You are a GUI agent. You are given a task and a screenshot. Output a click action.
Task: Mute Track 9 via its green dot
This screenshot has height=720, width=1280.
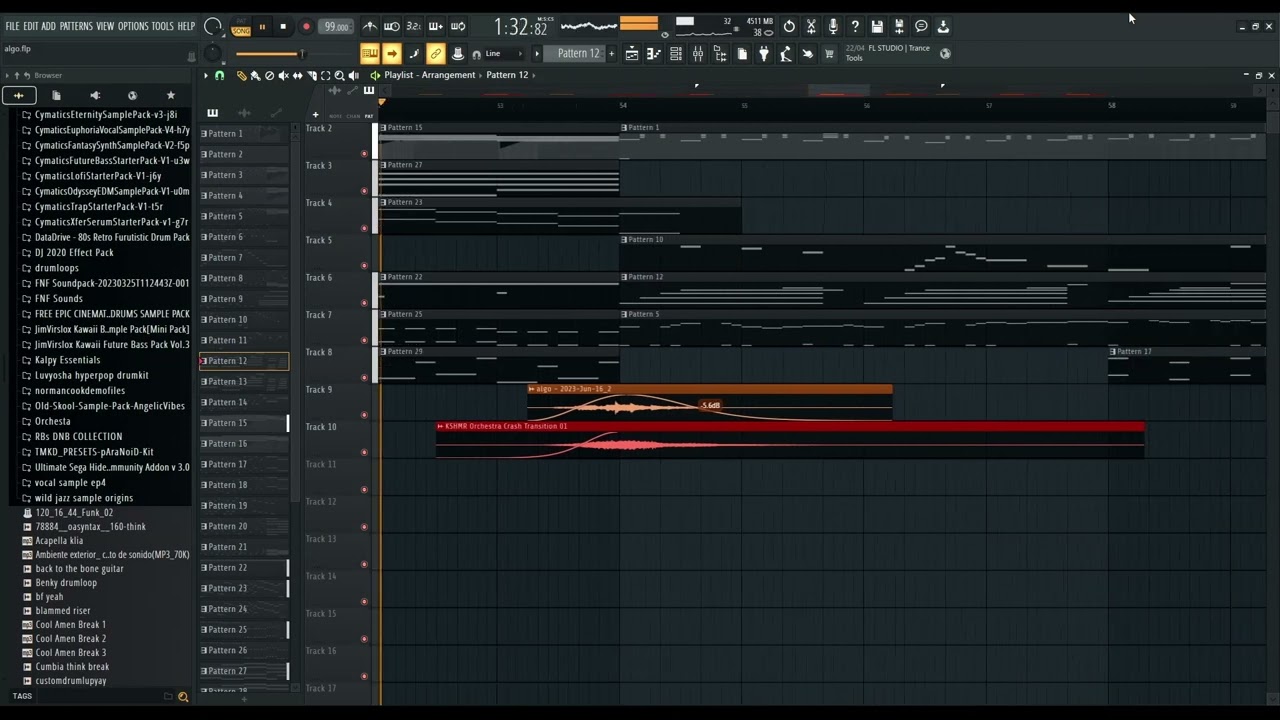click(364, 415)
